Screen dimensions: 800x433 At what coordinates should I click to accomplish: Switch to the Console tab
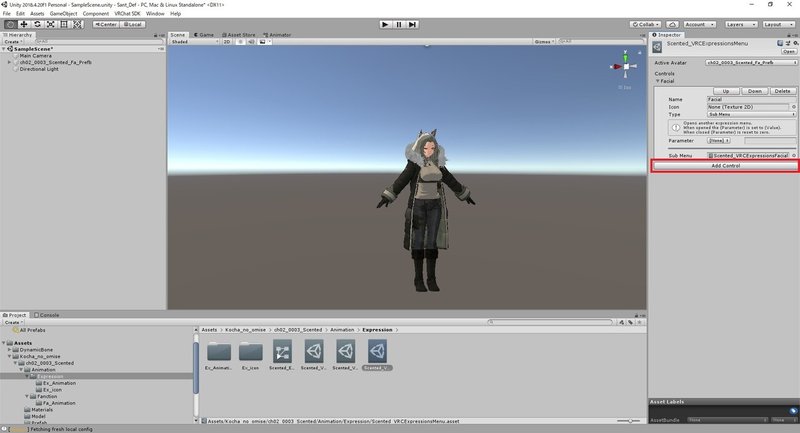click(x=46, y=315)
